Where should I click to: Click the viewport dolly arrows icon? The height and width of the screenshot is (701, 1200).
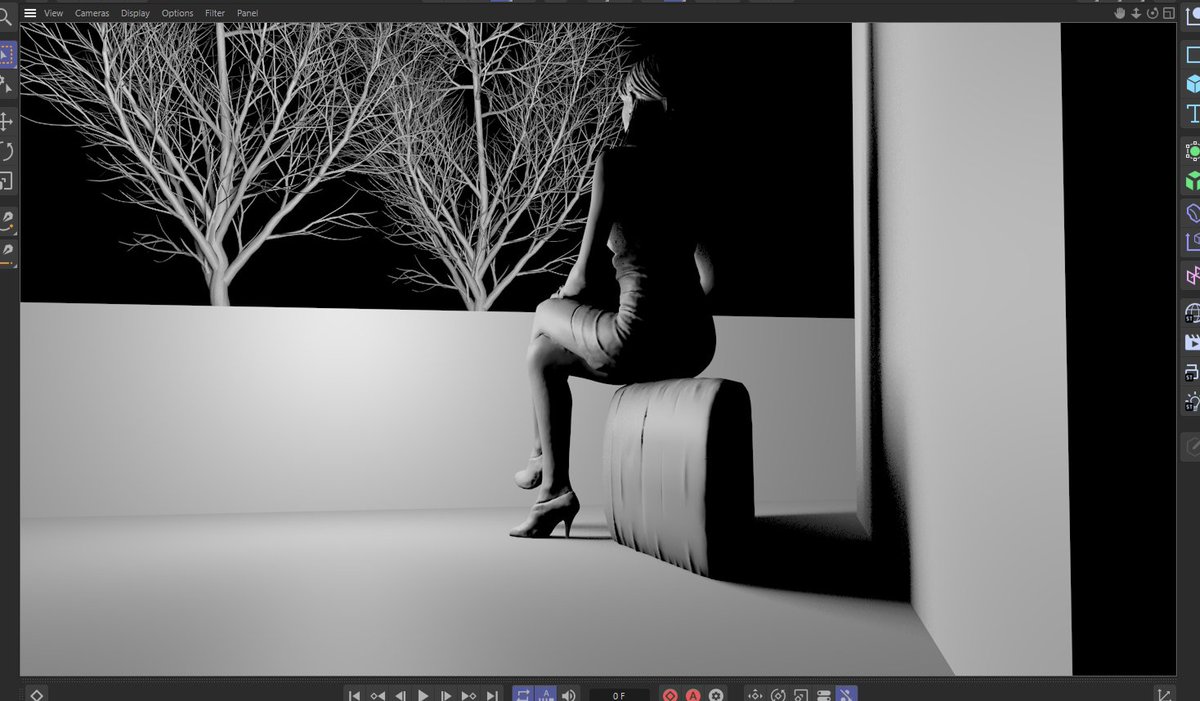(1136, 13)
